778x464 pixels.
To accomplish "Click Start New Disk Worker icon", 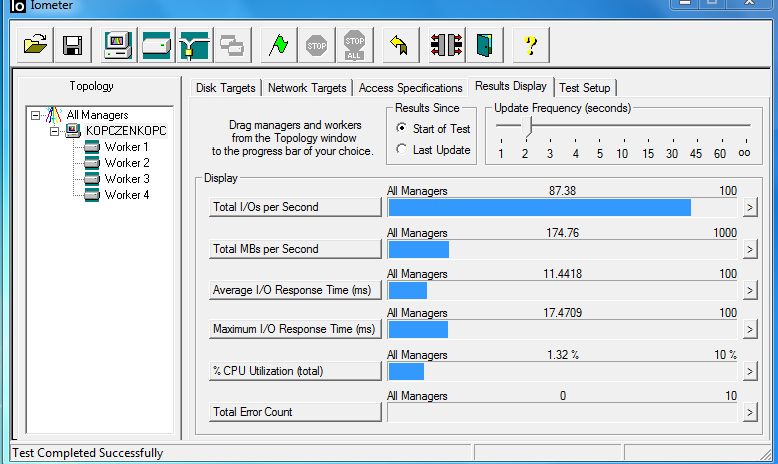I will coord(156,45).
